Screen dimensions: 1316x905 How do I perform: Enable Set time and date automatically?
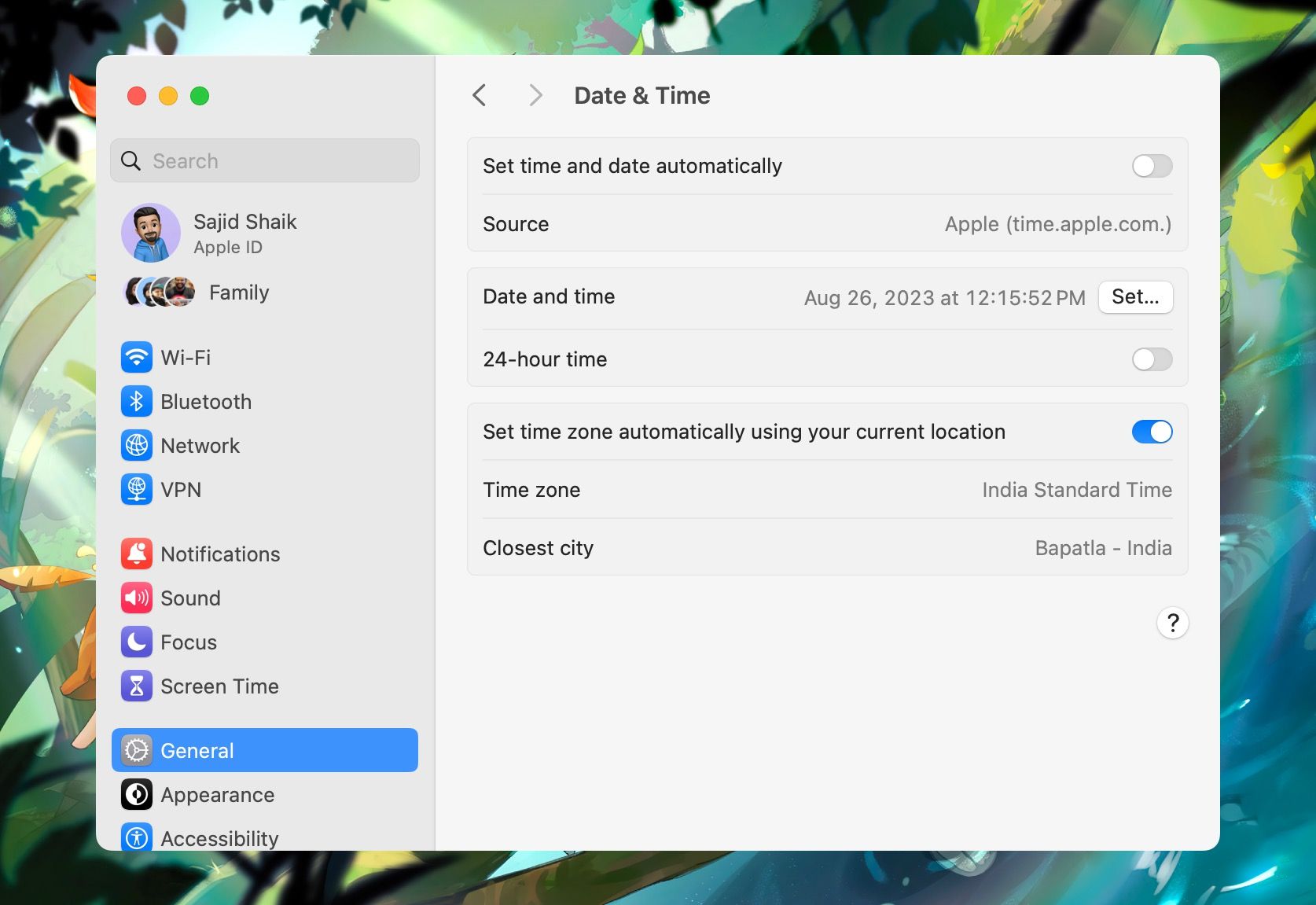(x=1151, y=166)
